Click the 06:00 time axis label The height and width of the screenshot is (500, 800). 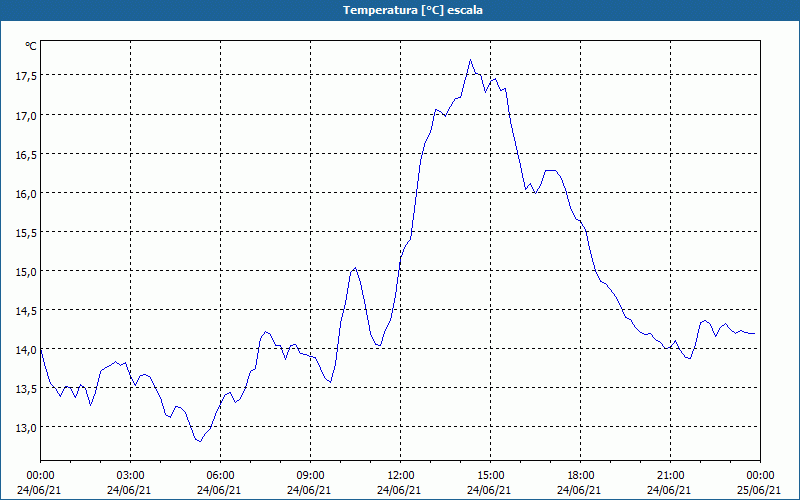[x=221, y=476]
